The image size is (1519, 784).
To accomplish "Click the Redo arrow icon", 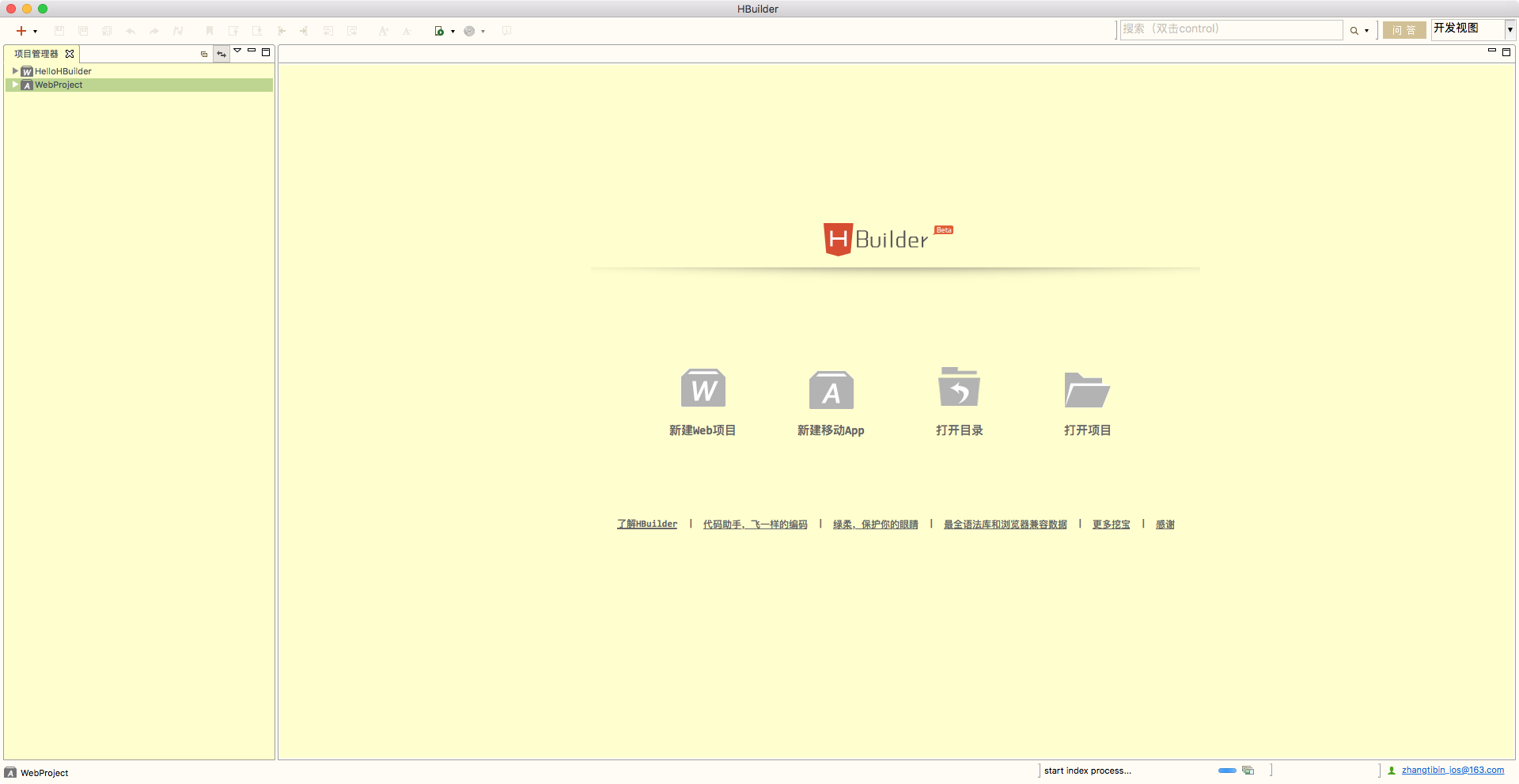I will click(154, 31).
